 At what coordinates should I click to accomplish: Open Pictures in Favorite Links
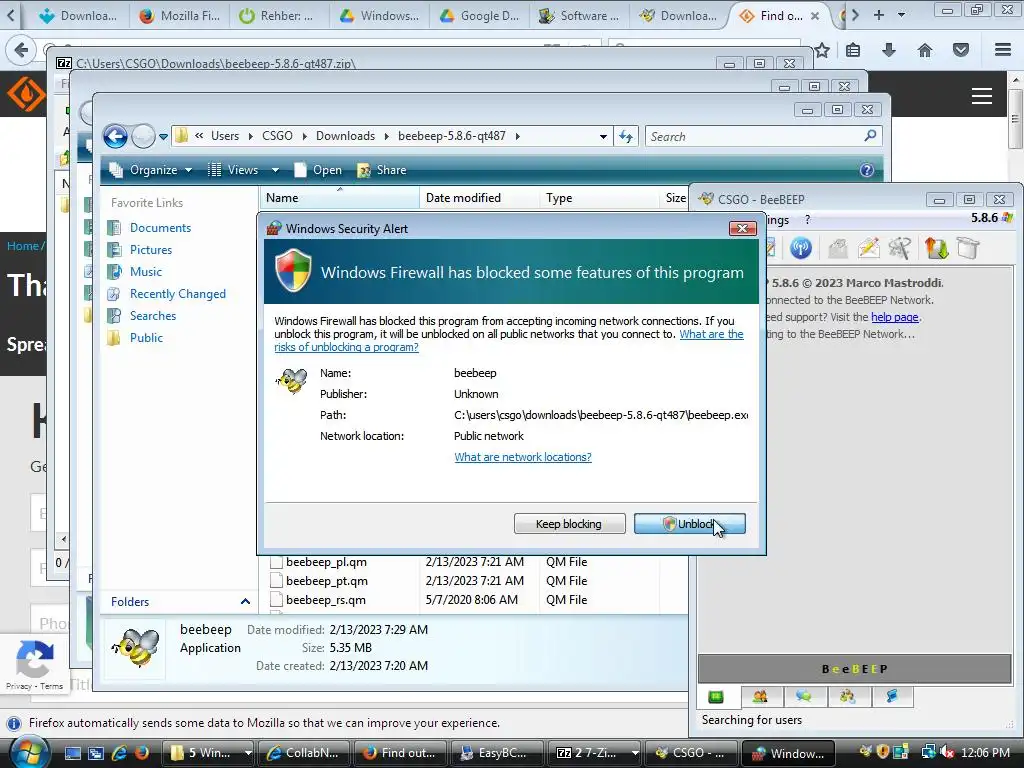click(151, 250)
